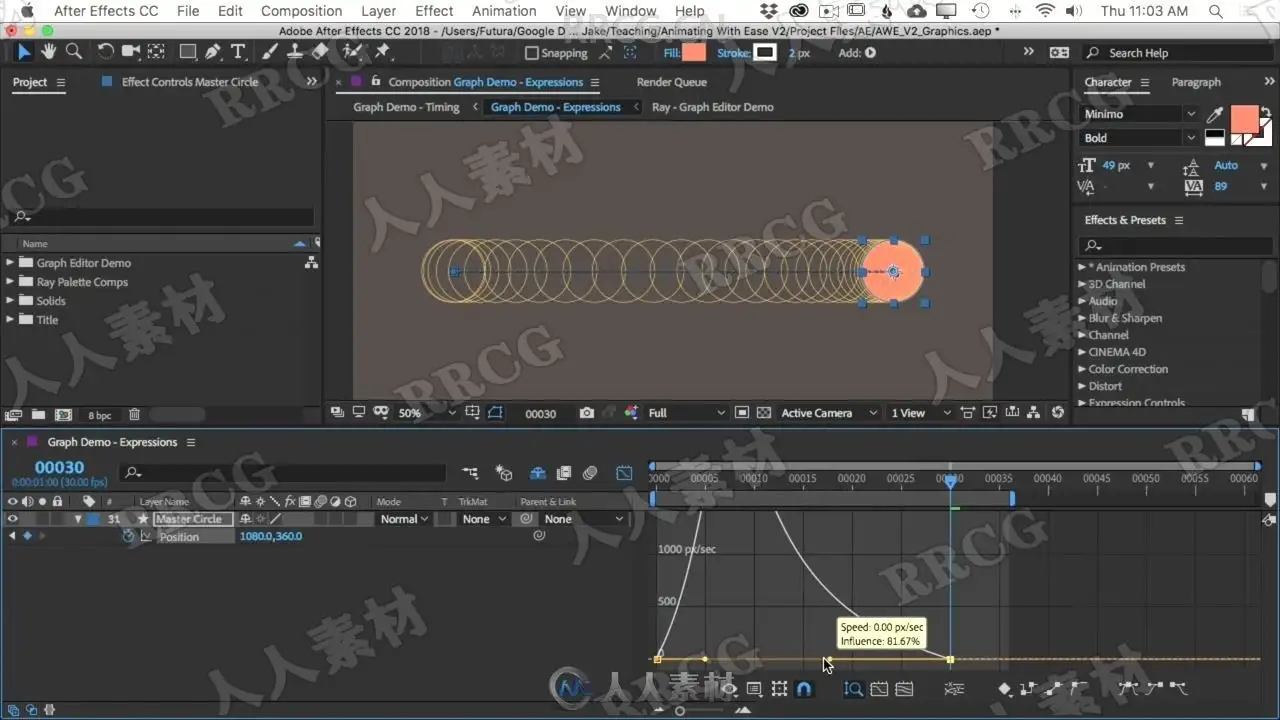Click the Graph Editor toggle icon
Image resolution: width=1280 pixels, height=720 pixels.
pyautogui.click(x=624, y=473)
